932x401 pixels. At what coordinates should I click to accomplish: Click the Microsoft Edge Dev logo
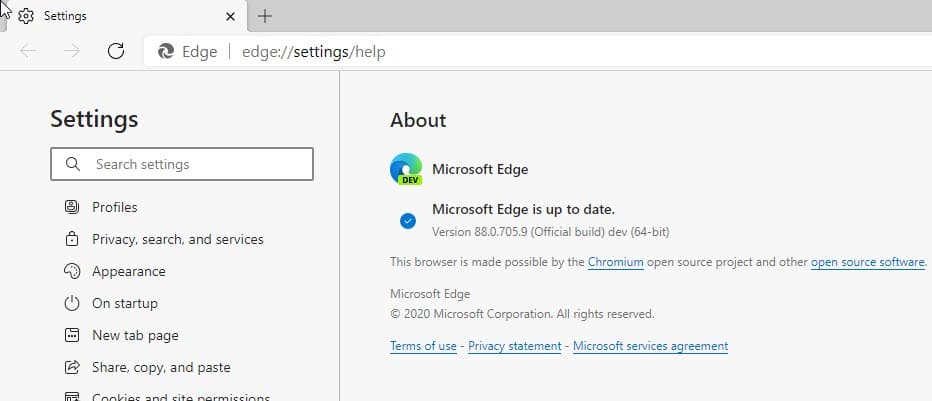pyautogui.click(x=406, y=170)
